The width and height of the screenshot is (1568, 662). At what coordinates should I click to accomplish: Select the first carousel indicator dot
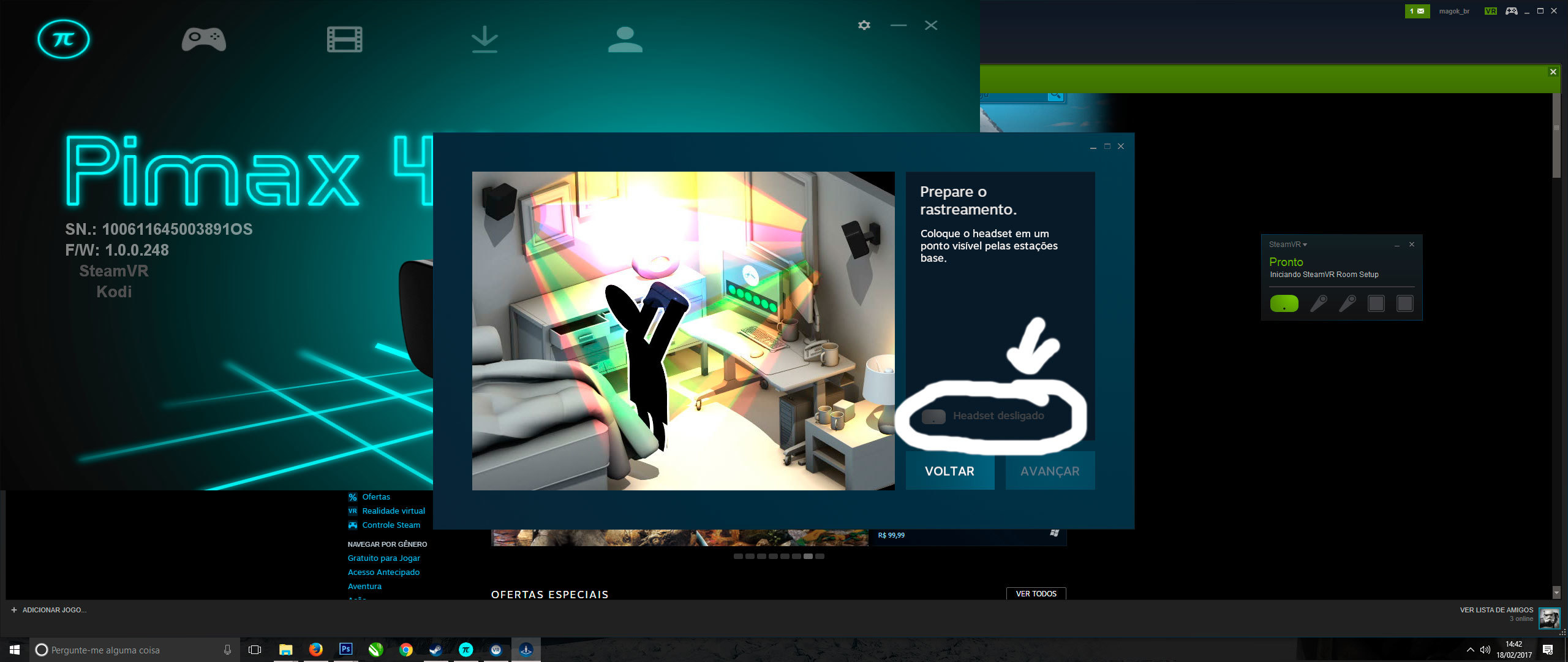tap(738, 557)
